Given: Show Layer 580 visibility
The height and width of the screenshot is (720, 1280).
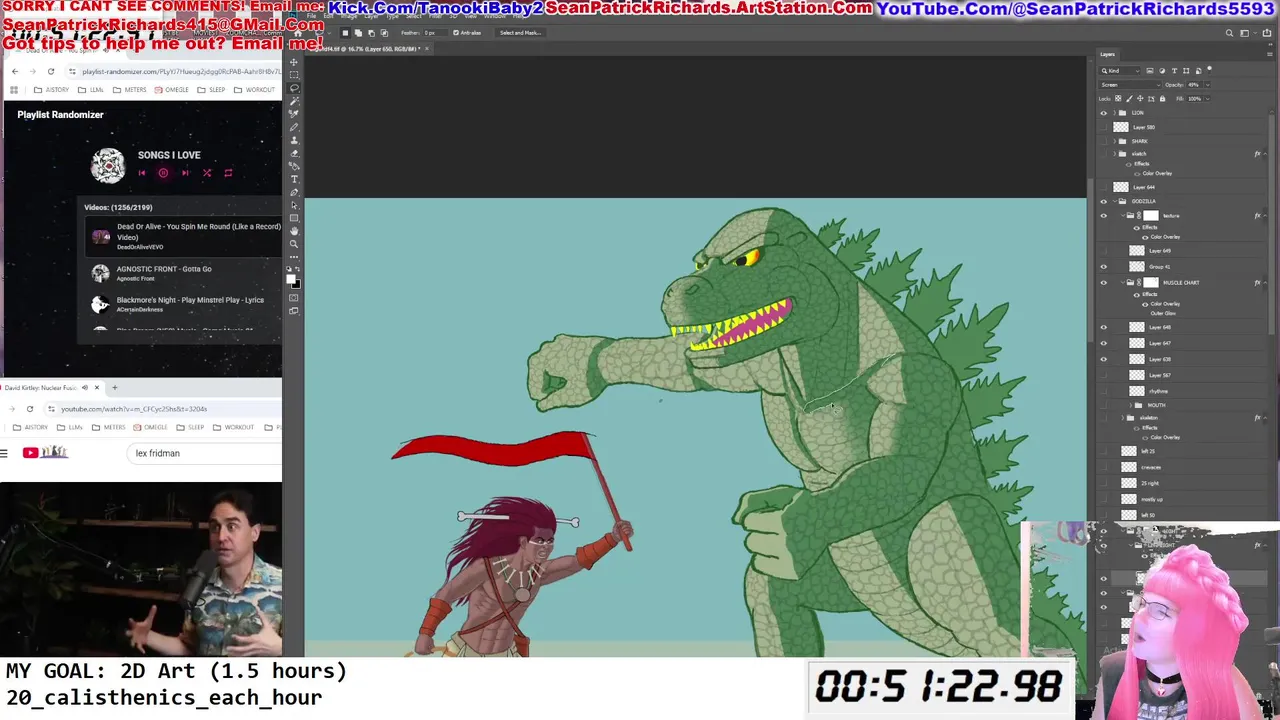Looking at the screenshot, I should (1104, 127).
